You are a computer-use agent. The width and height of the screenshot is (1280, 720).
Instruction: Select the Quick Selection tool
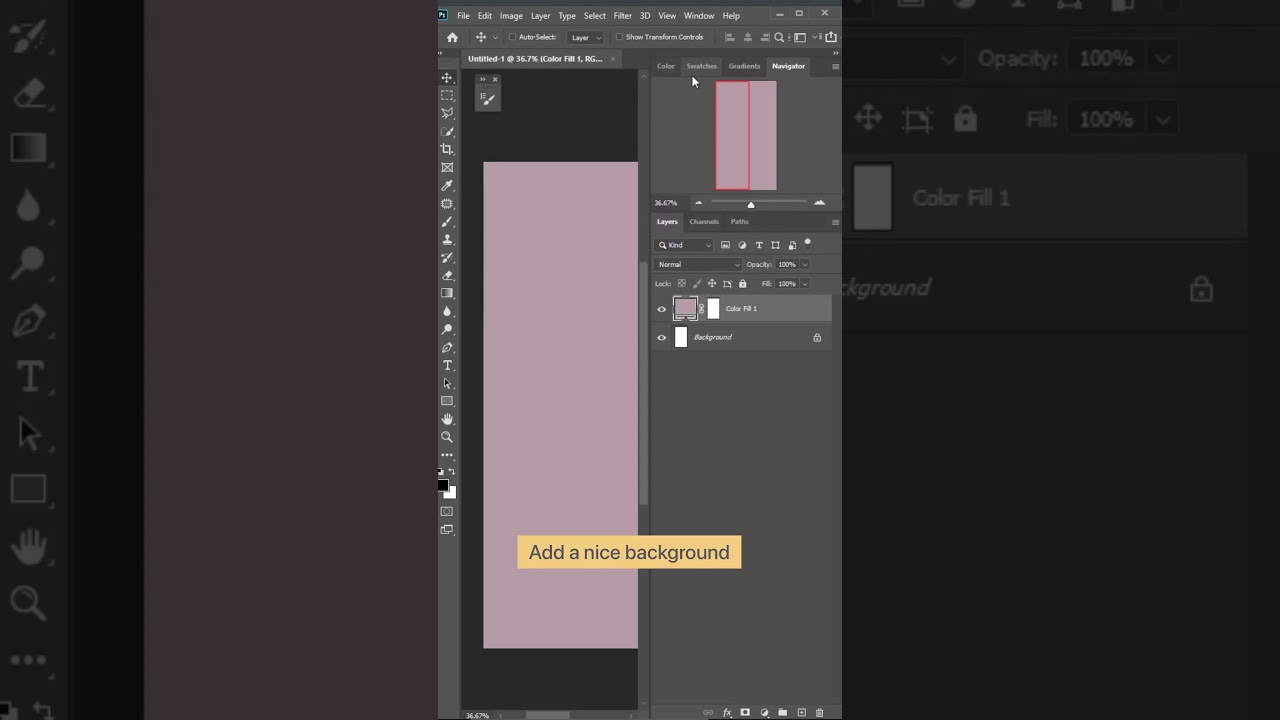coord(447,132)
